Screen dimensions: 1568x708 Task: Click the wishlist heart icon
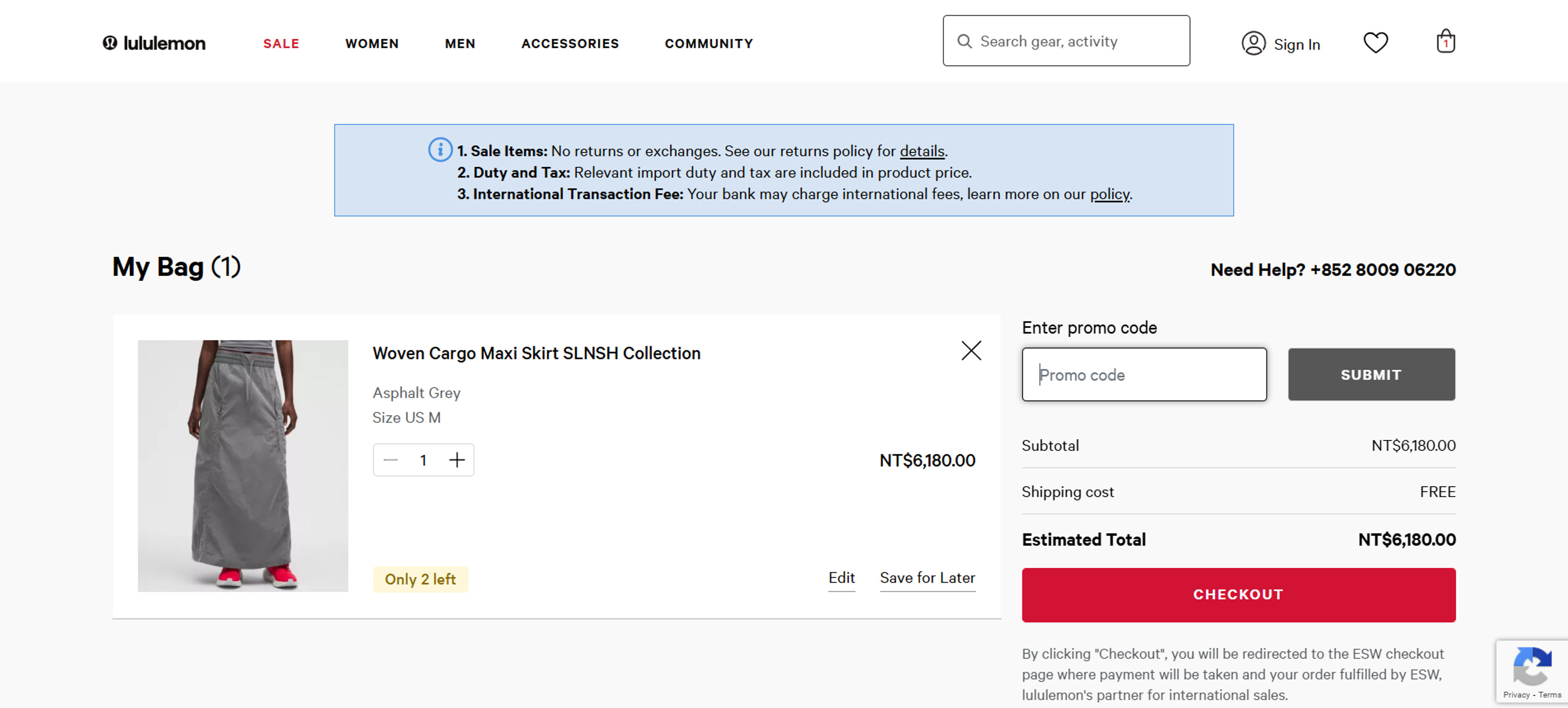(1376, 42)
